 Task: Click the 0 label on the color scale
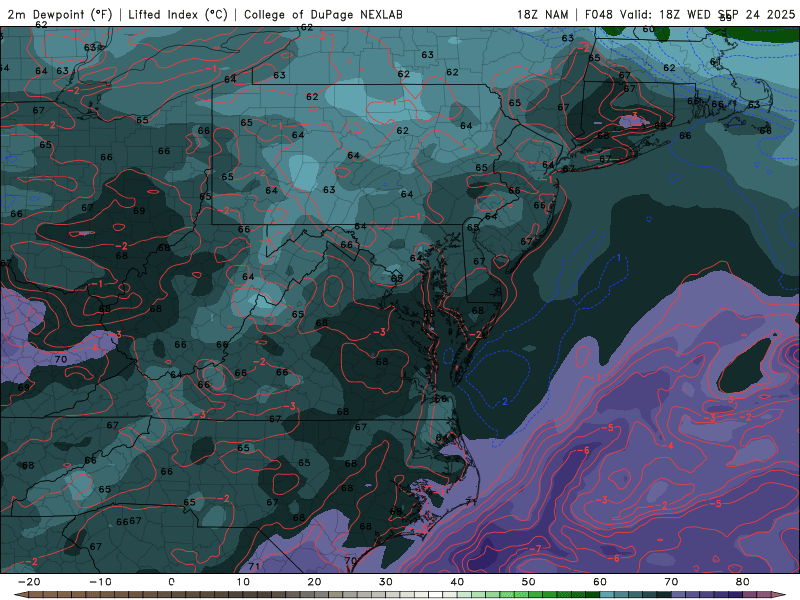point(171,582)
